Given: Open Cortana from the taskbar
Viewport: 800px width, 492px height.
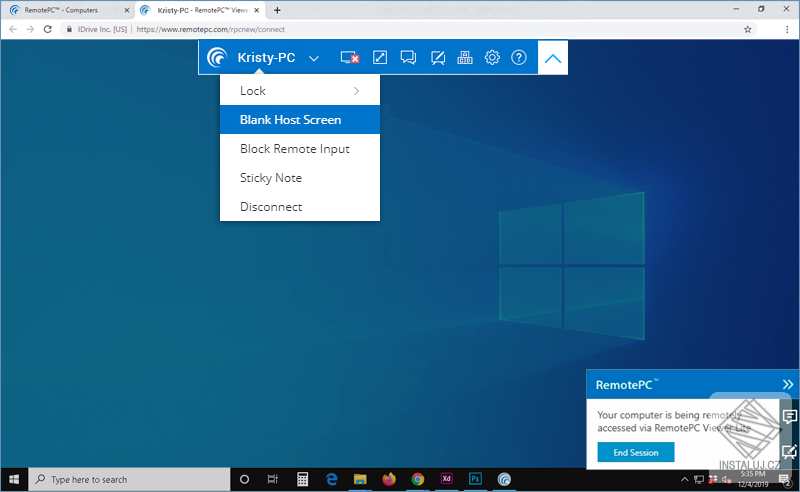Looking at the screenshot, I should (x=244, y=479).
